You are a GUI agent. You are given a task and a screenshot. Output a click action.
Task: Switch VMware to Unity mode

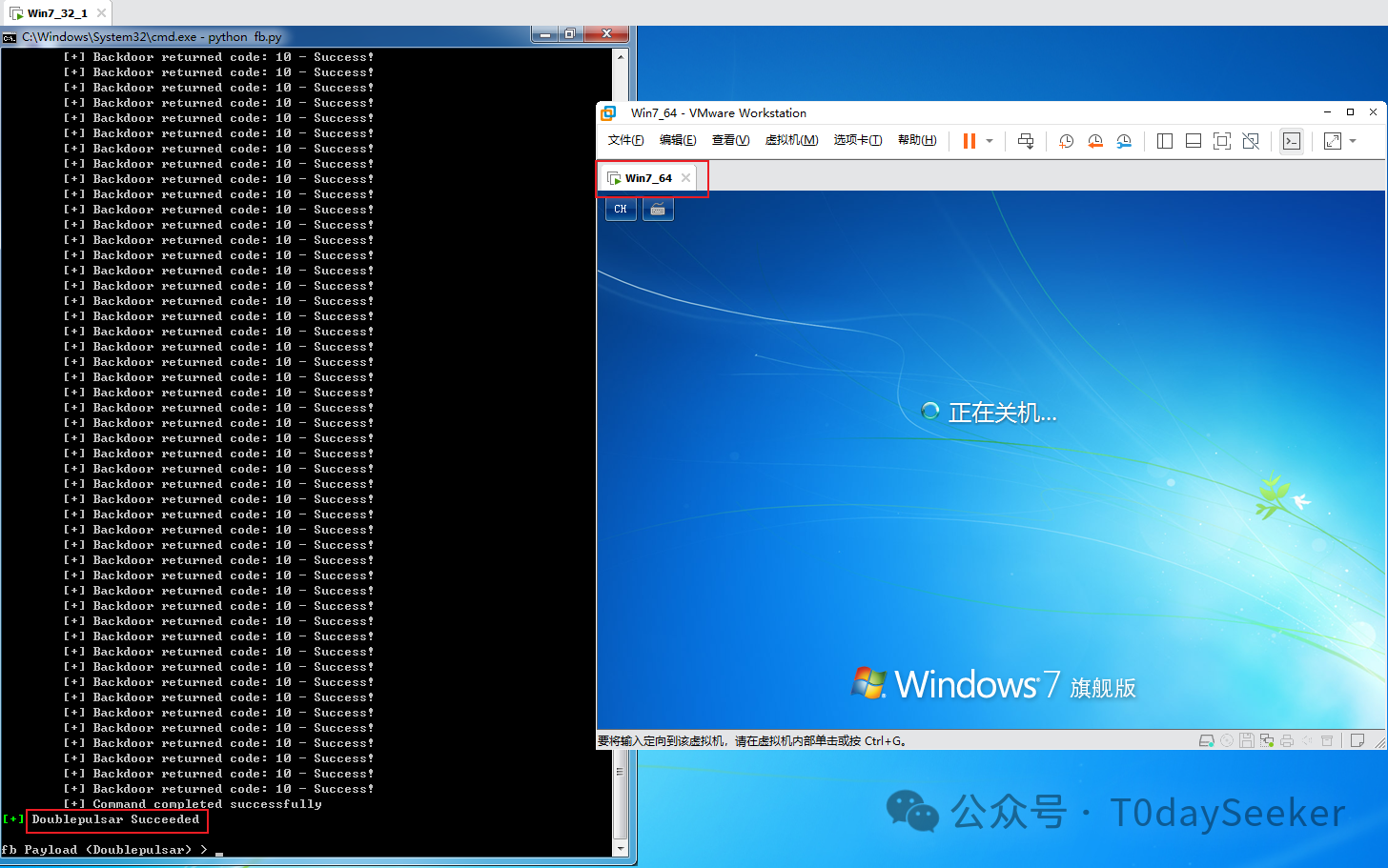click(1252, 141)
